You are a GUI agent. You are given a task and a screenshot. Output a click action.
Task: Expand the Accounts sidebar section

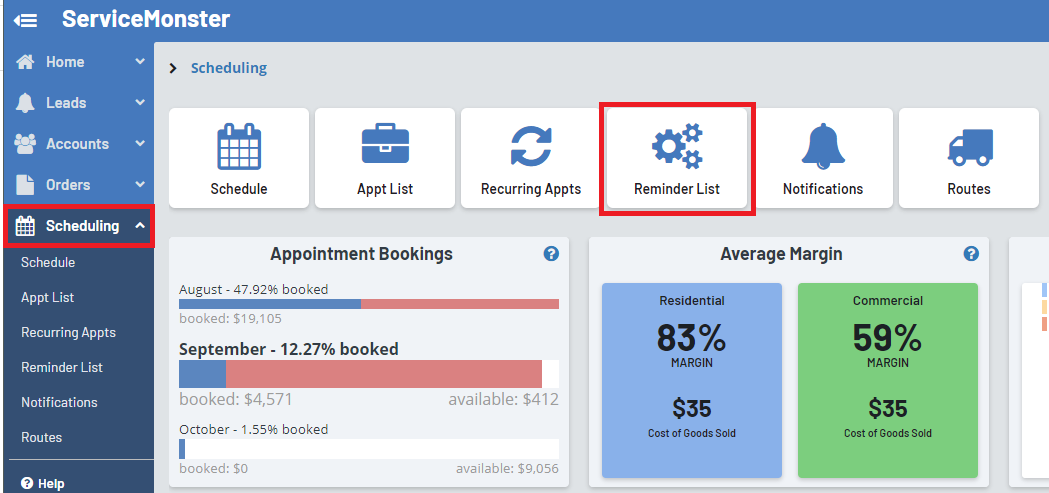click(78, 144)
